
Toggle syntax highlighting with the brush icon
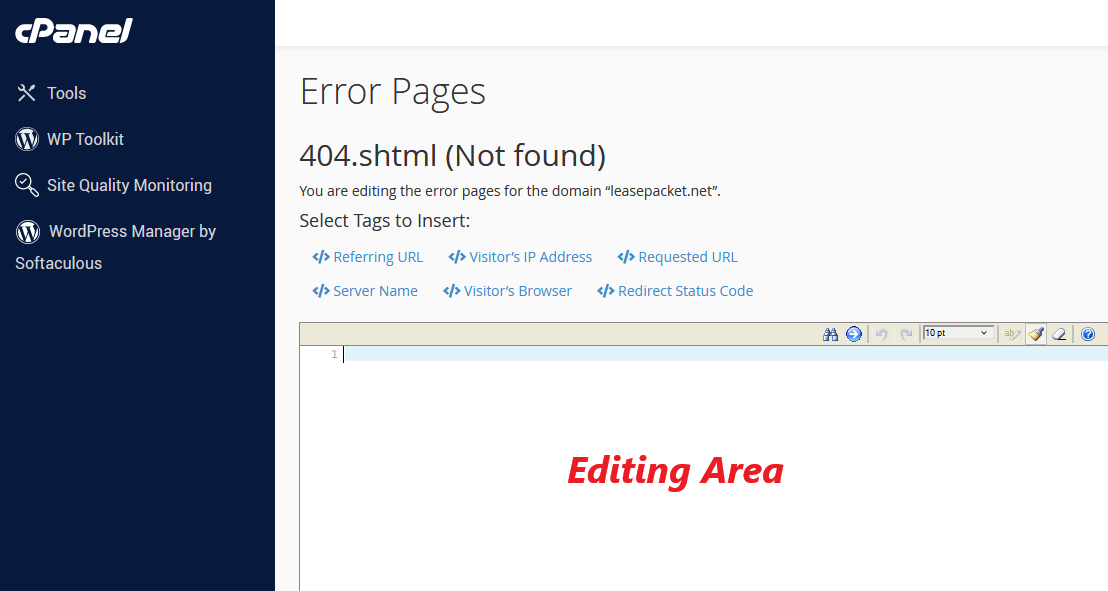(x=1036, y=334)
